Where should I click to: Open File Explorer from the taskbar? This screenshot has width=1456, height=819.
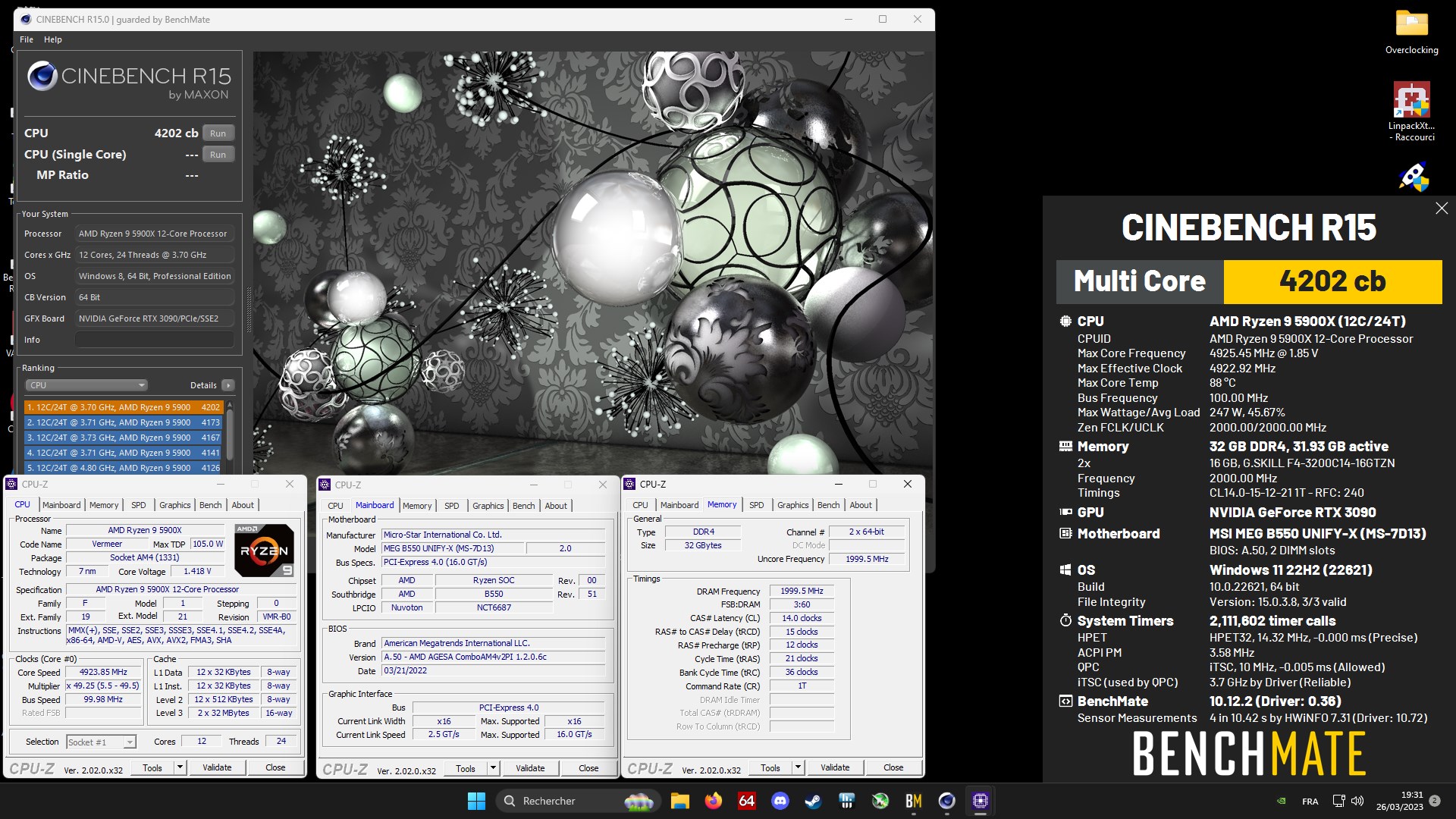[679, 801]
